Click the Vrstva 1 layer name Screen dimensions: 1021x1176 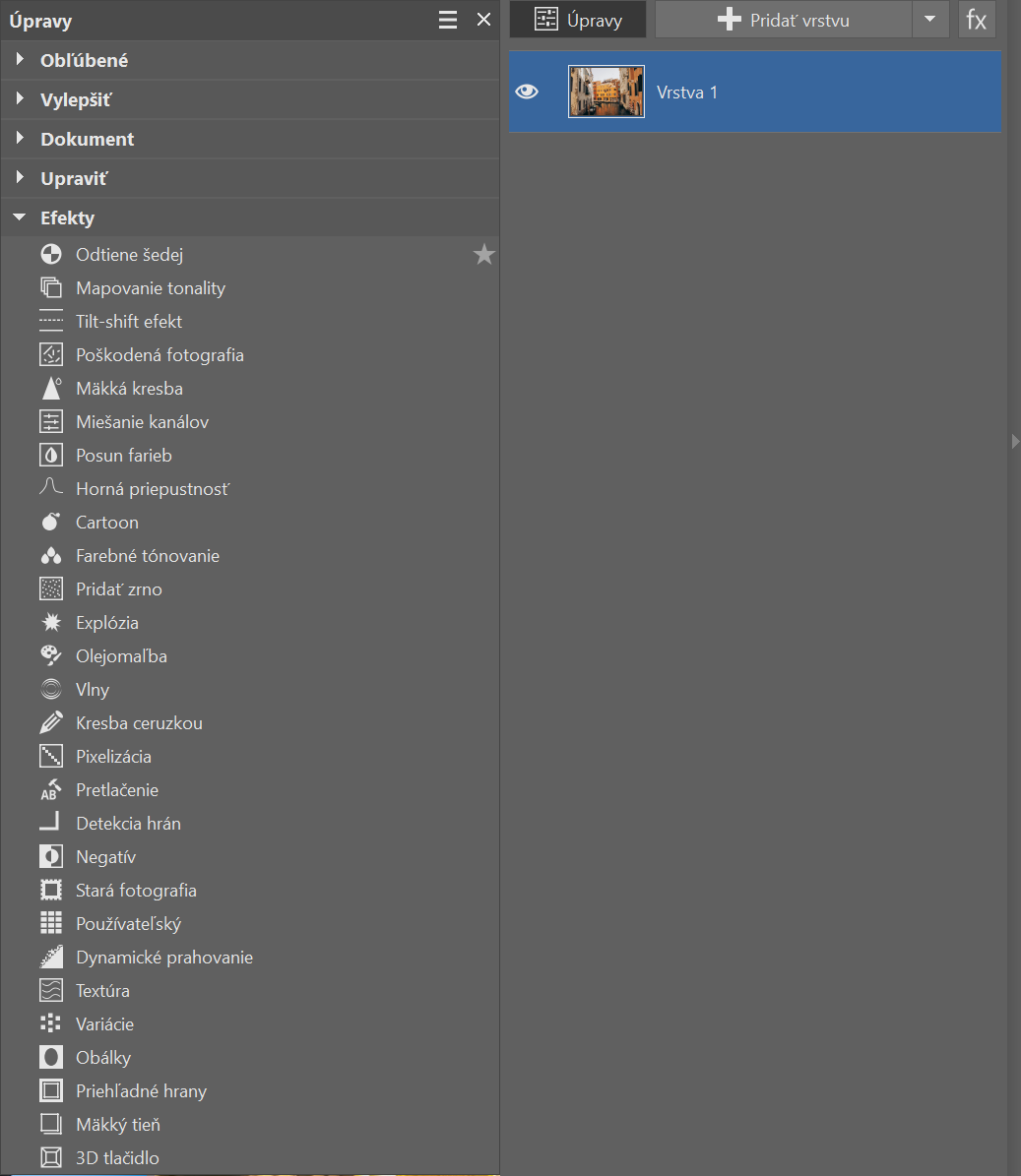[x=687, y=93]
